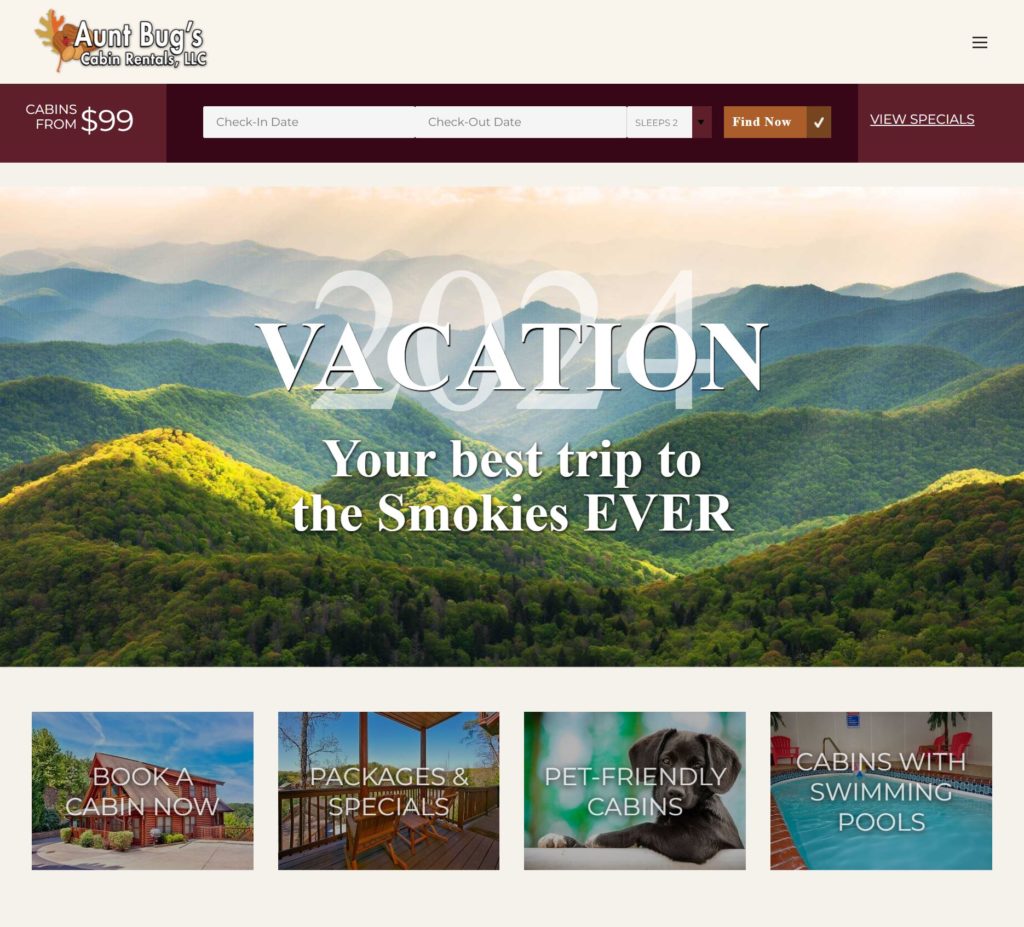Open Cabins with Swimming Pools tile
The image size is (1024, 927).
881,790
